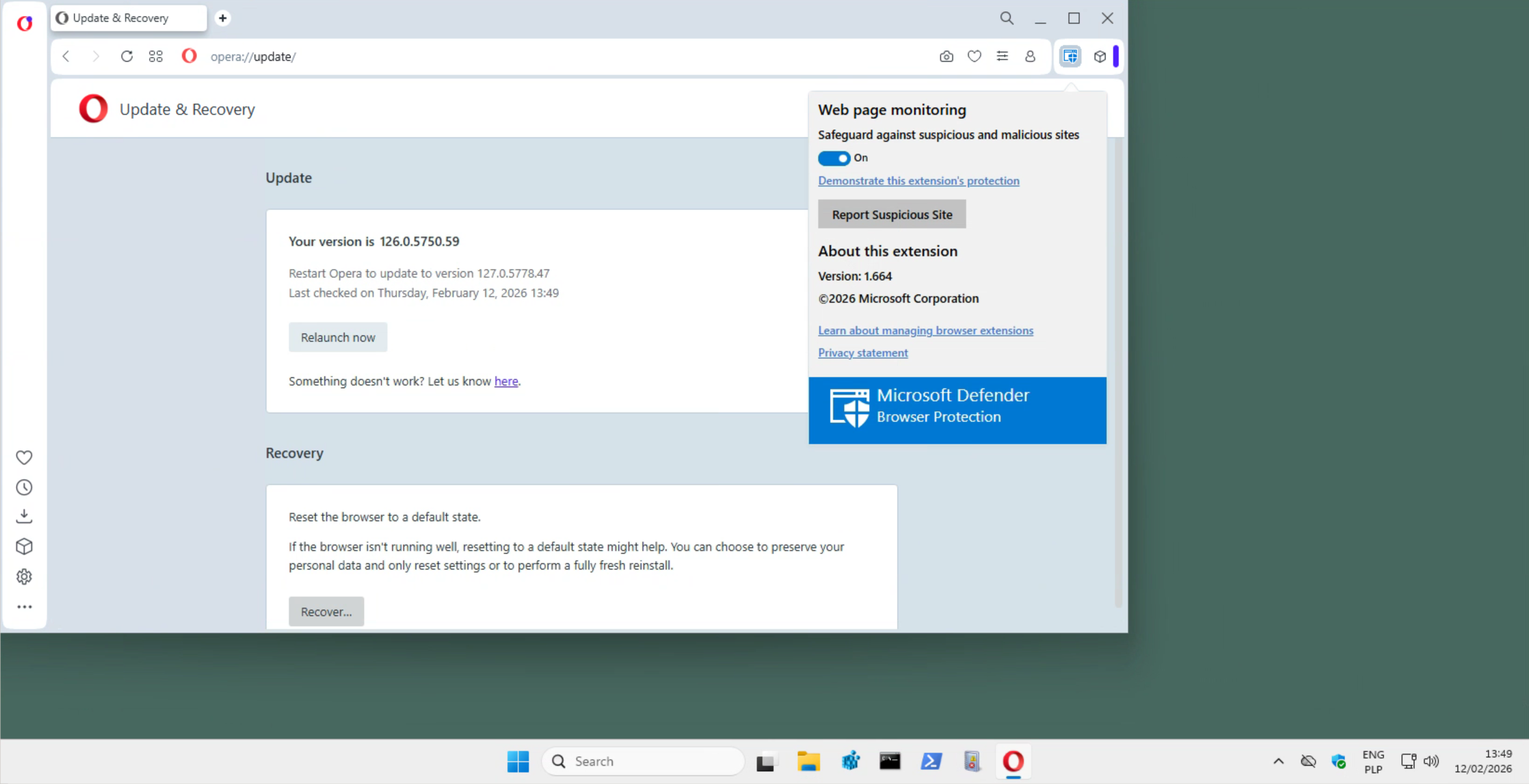This screenshot has width=1529, height=784.
Task: Click the Microsoft Defender Browser Protection banner
Action: (x=957, y=410)
